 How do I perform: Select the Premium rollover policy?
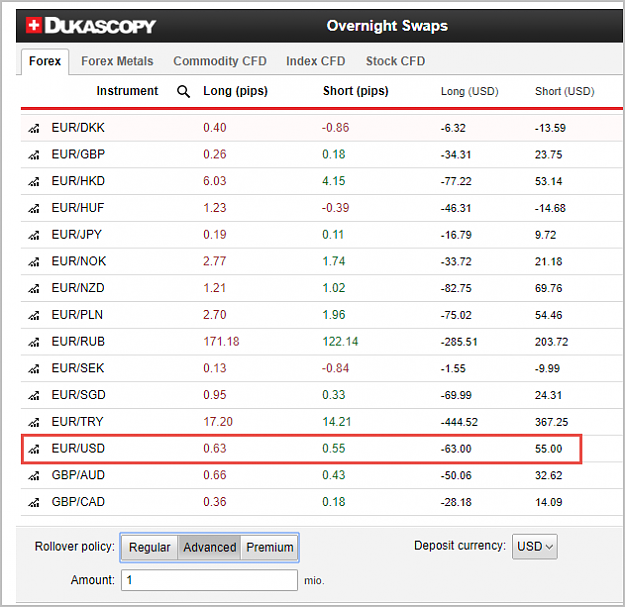(x=269, y=547)
